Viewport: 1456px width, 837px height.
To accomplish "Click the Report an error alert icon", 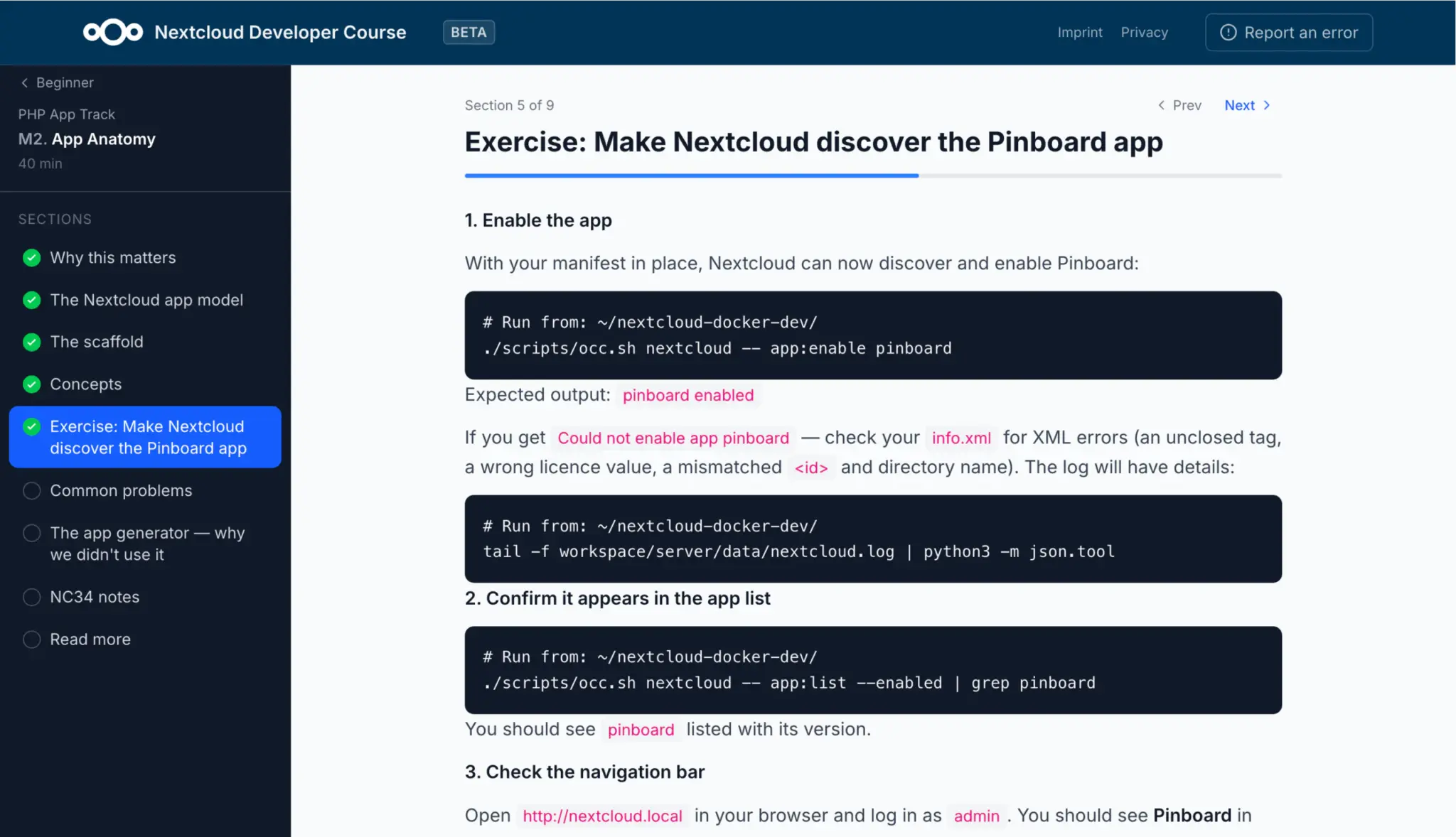I will click(1228, 33).
